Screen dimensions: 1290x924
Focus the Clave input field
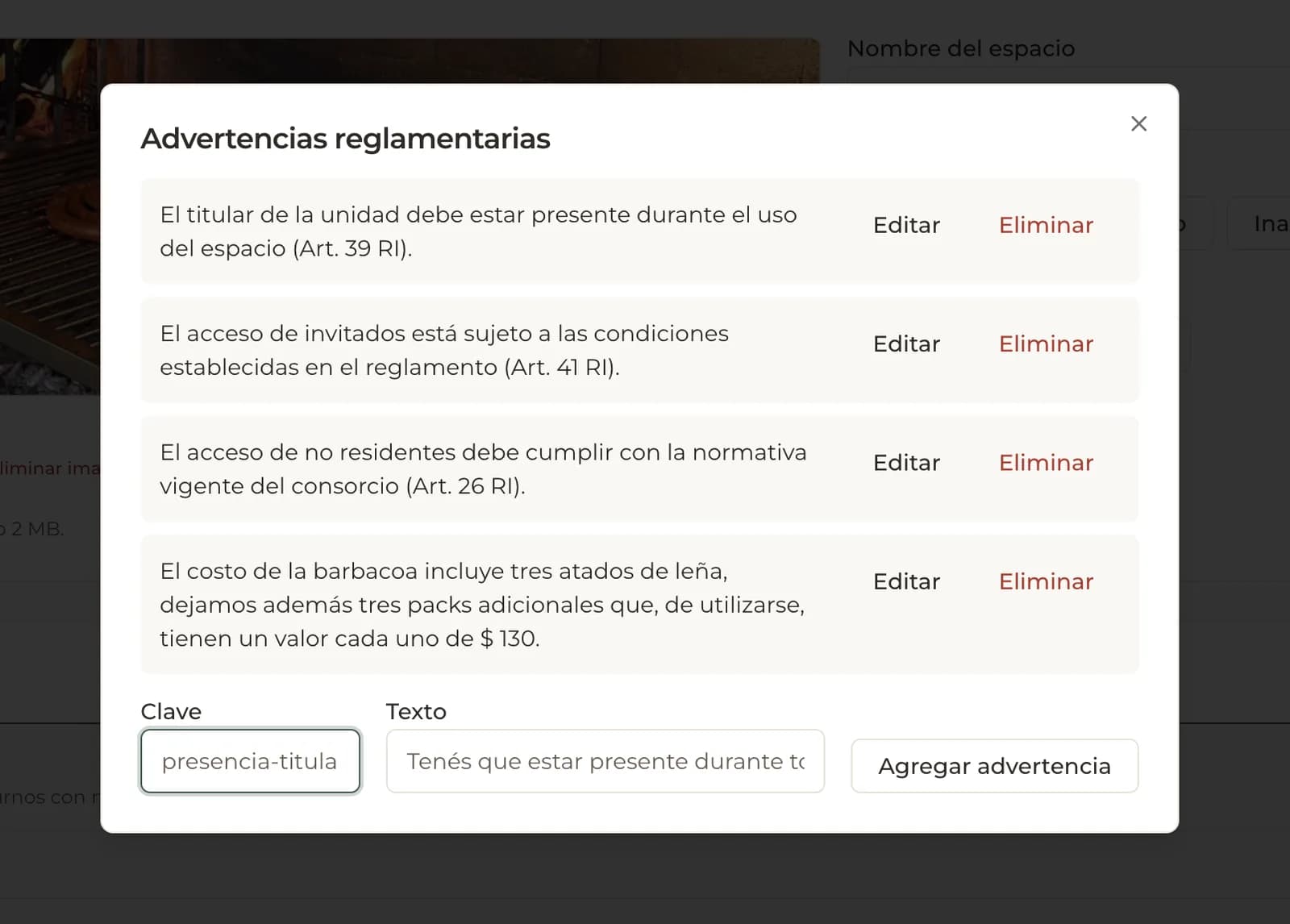coord(250,761)
